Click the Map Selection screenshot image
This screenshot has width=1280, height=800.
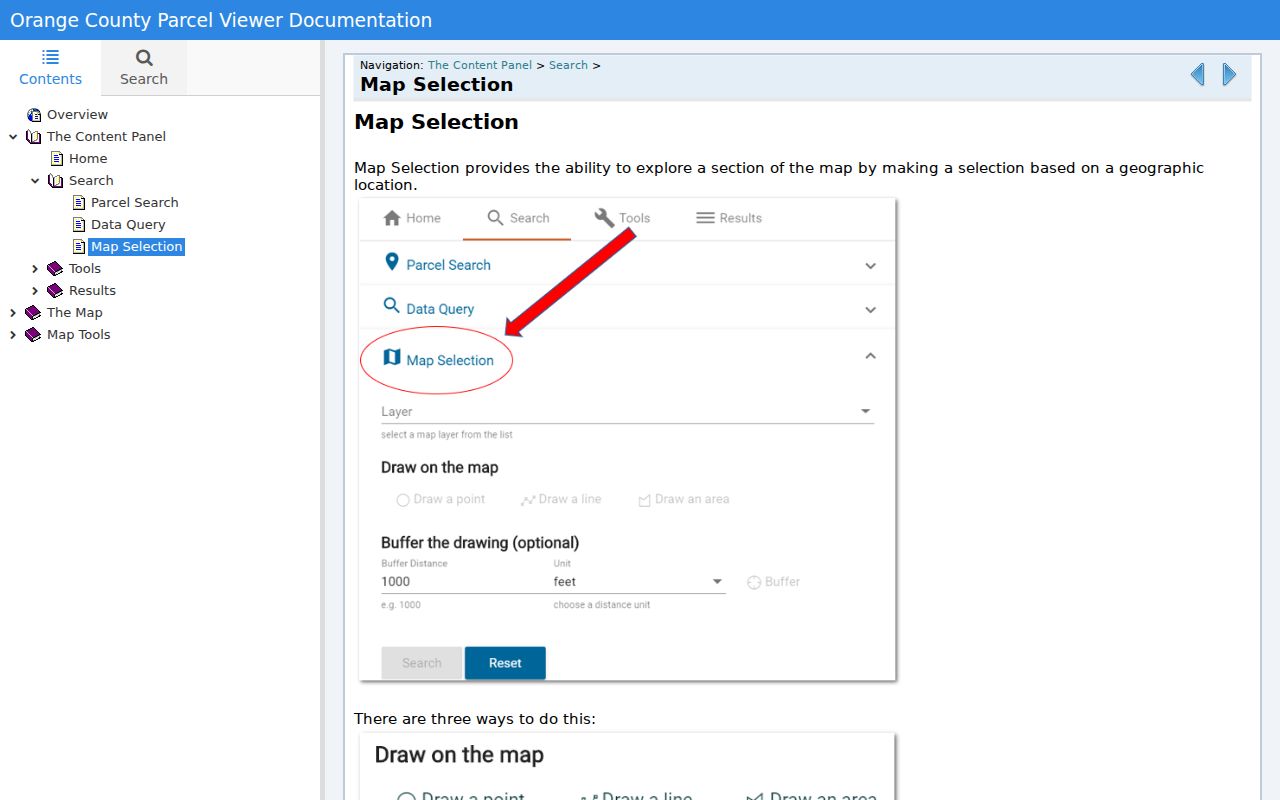[627, 439]
